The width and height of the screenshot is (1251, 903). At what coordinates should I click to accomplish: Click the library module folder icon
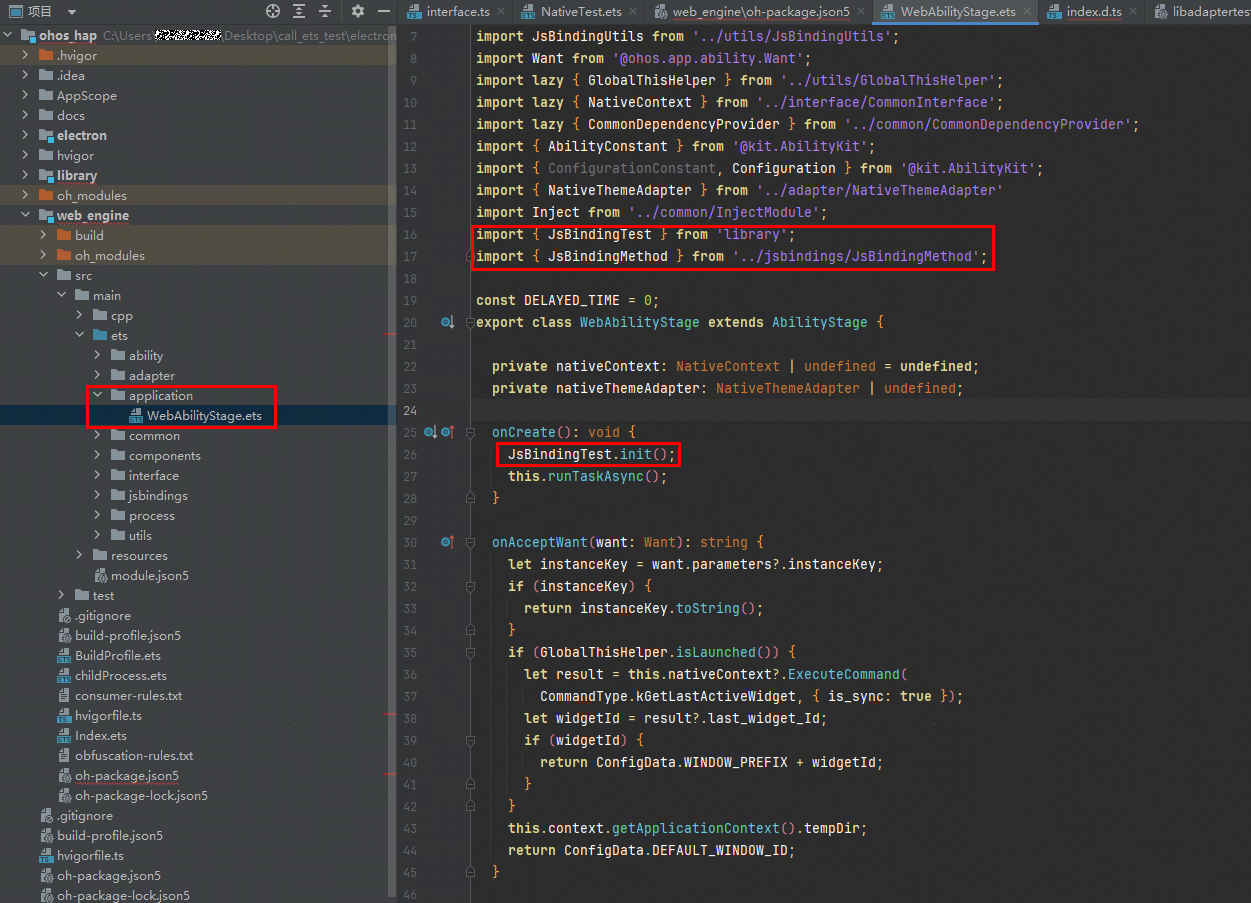click(x=46, y=176)
